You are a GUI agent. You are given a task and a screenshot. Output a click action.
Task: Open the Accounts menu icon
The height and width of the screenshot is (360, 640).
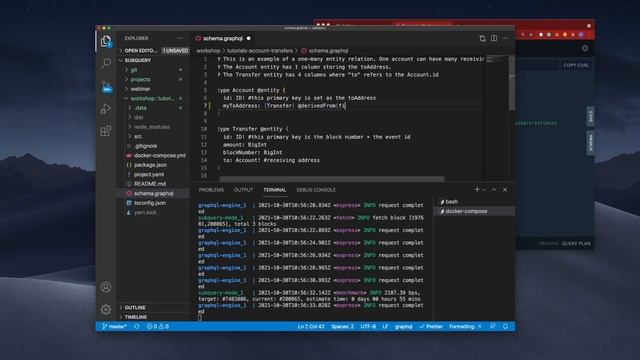tap(106, 287)
